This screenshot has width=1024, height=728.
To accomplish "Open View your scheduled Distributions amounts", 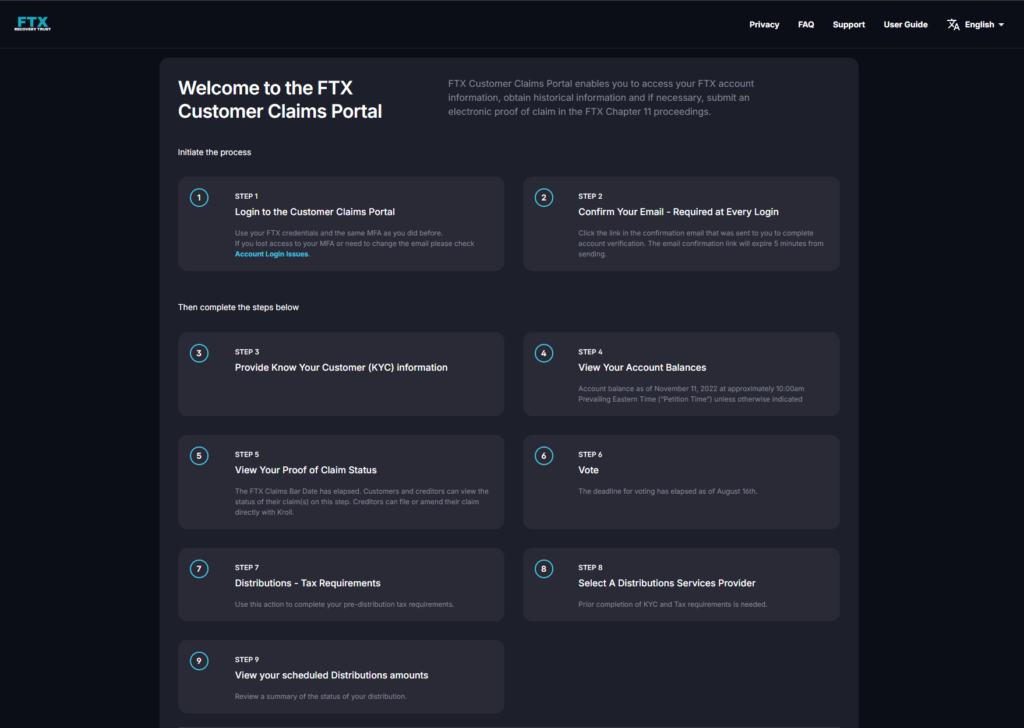I will click(x=331, y=675).
